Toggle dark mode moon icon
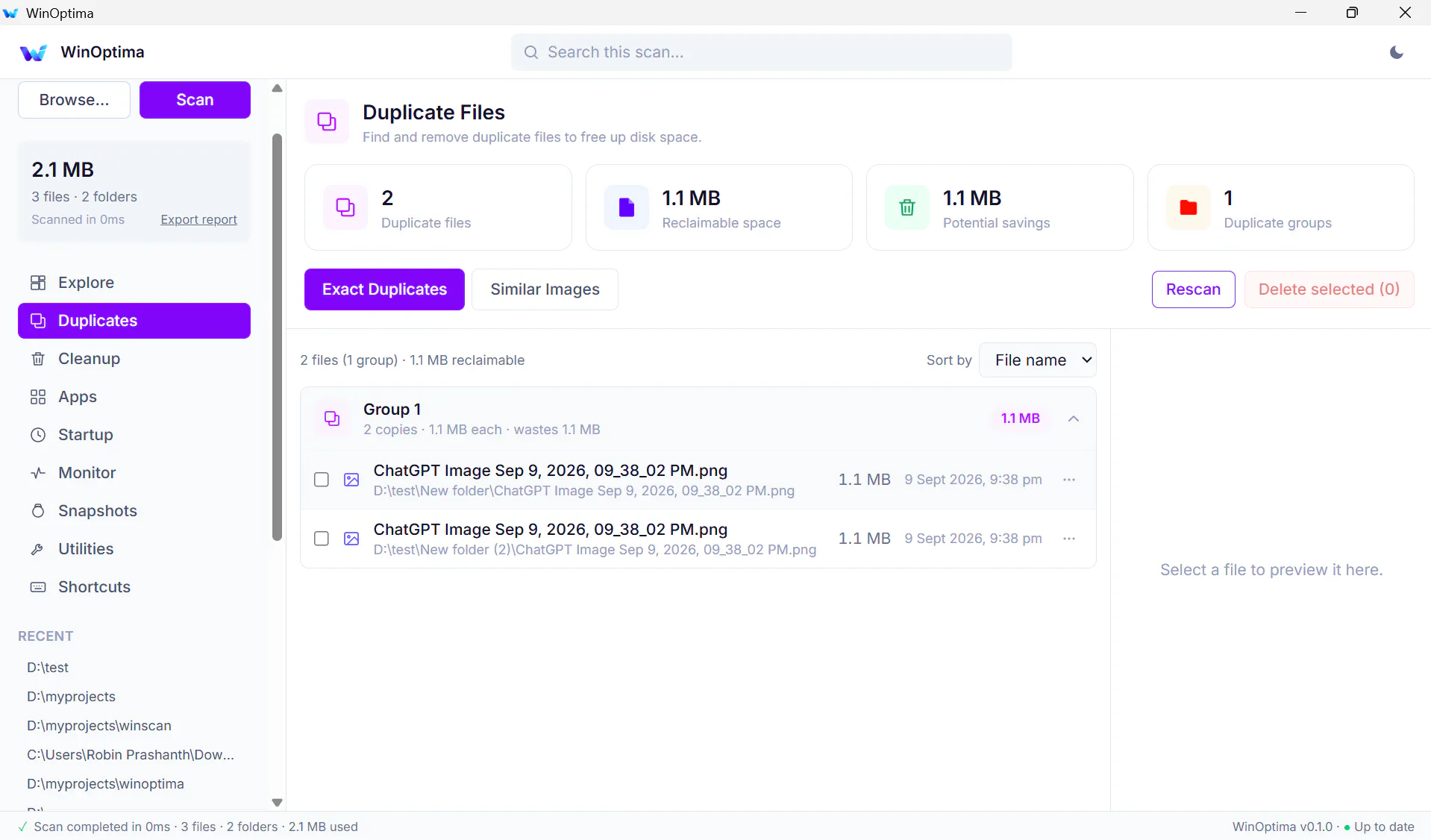This screenshot has width=1431, height=840. click(x=1397, y=52)
